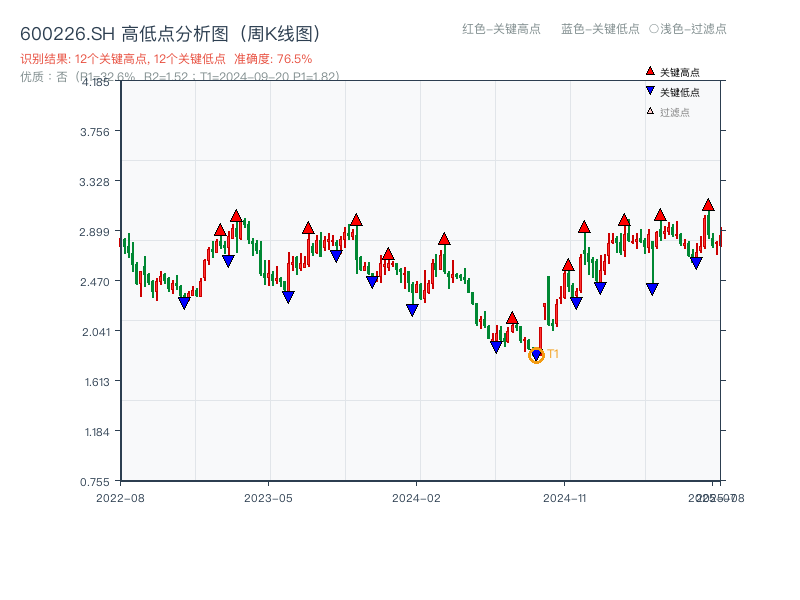Click the grey 优质：否 parameters line
Screen dimensions: 800x600
tap(180, 77)
